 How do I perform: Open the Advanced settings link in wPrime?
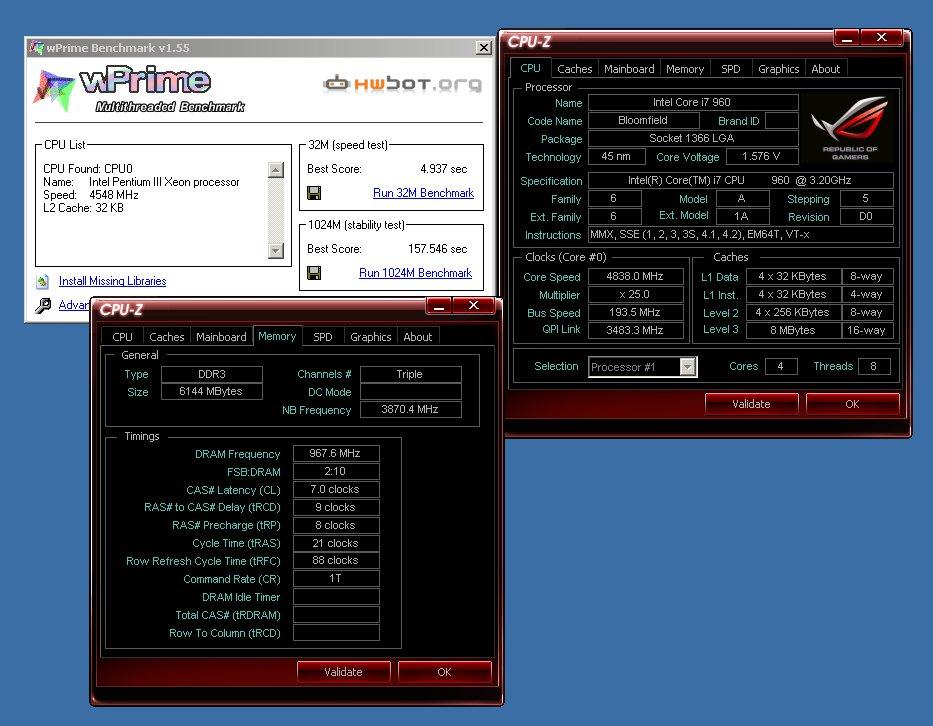(x=74, y=305)
